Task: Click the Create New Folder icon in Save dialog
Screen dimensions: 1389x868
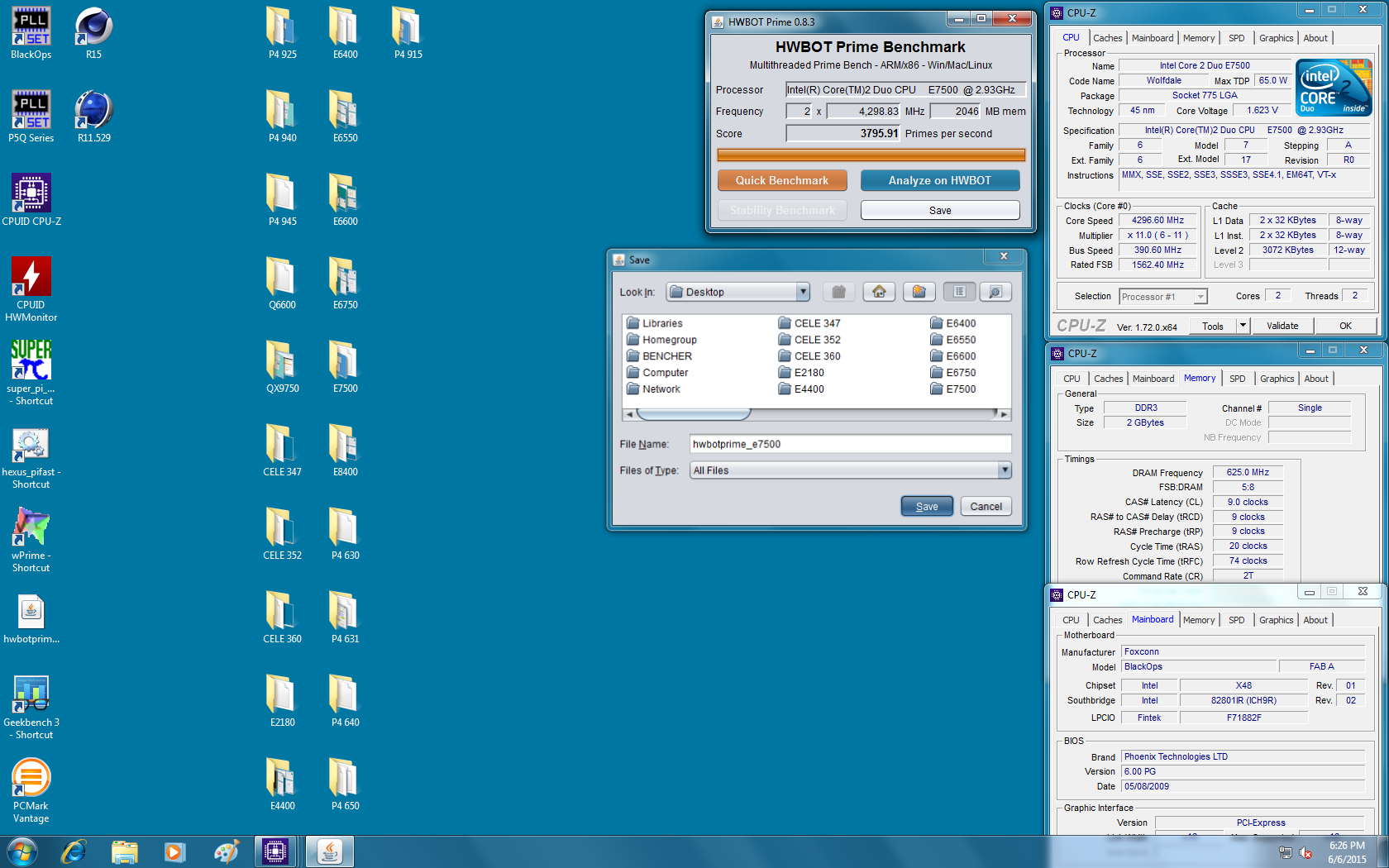Action: click(x=919, y=292)
